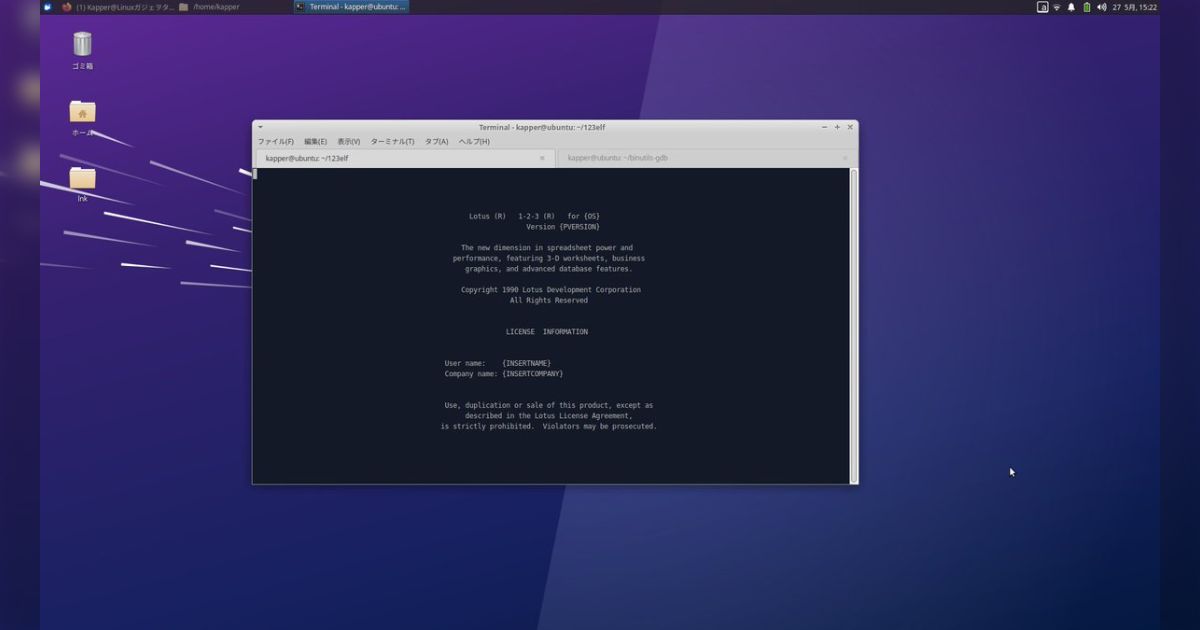1200x630 pixels.
Task: Click "Version {PVERSION}" text line
Action: [x=563, y=227]
